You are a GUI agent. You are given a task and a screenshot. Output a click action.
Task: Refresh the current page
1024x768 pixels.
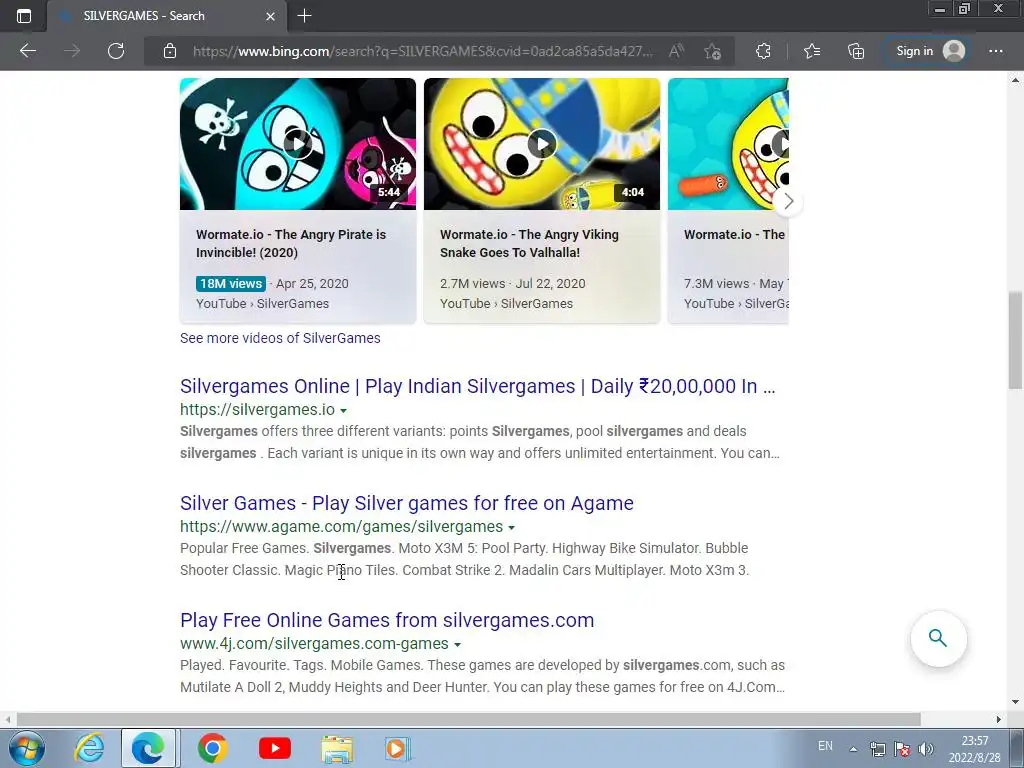click(116, 51)
